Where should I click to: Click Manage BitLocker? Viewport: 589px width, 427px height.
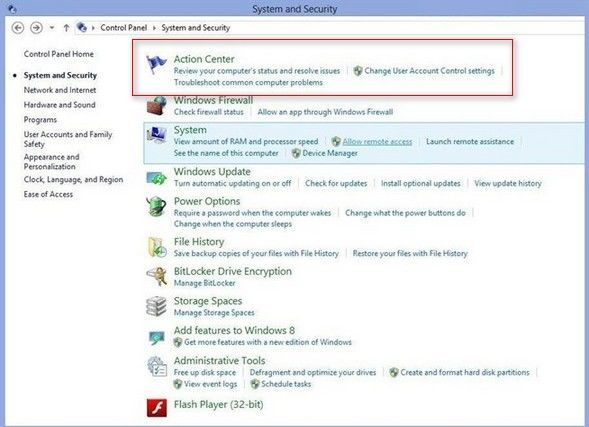pyautogui.click(x=204, y=283)
